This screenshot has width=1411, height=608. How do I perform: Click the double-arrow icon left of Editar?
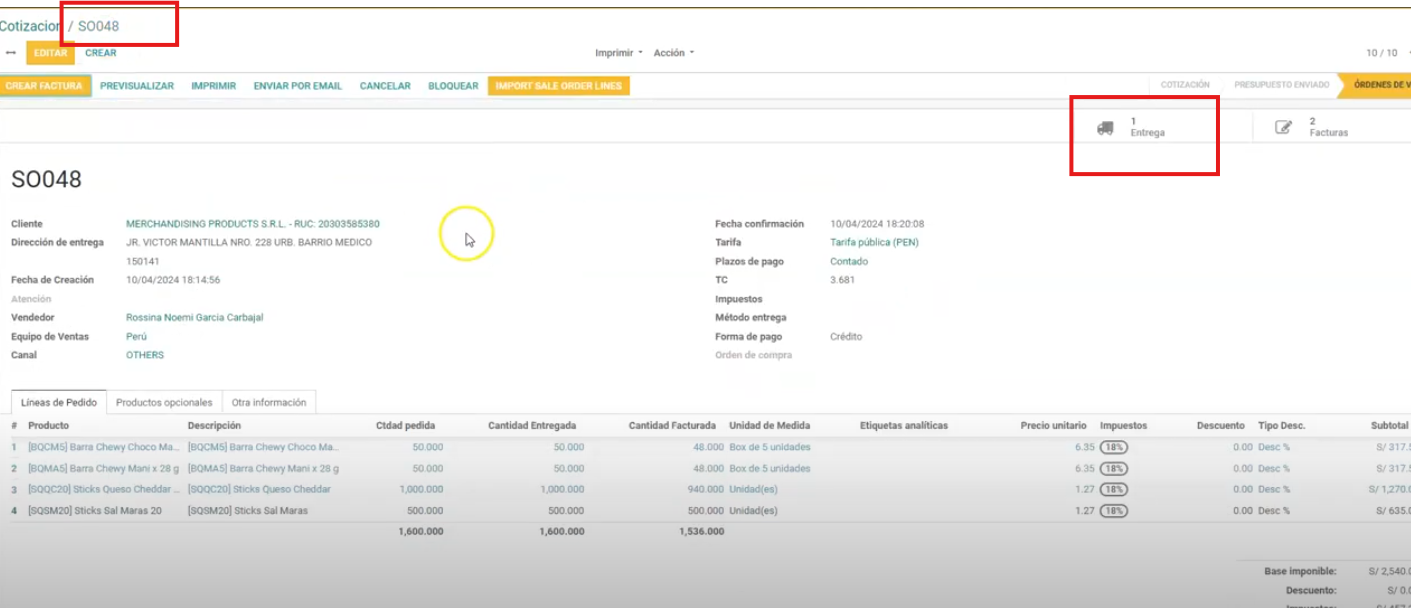click(x=11, y=53)
